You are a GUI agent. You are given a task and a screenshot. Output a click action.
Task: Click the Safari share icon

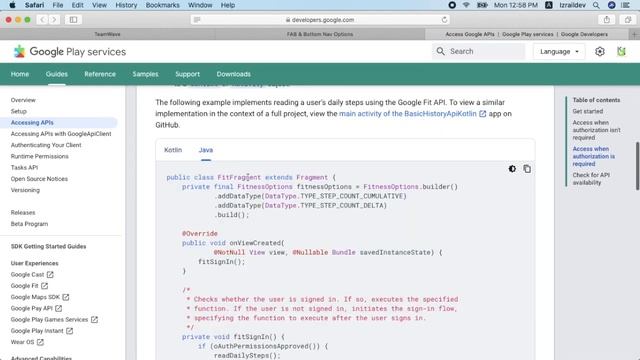607,20
